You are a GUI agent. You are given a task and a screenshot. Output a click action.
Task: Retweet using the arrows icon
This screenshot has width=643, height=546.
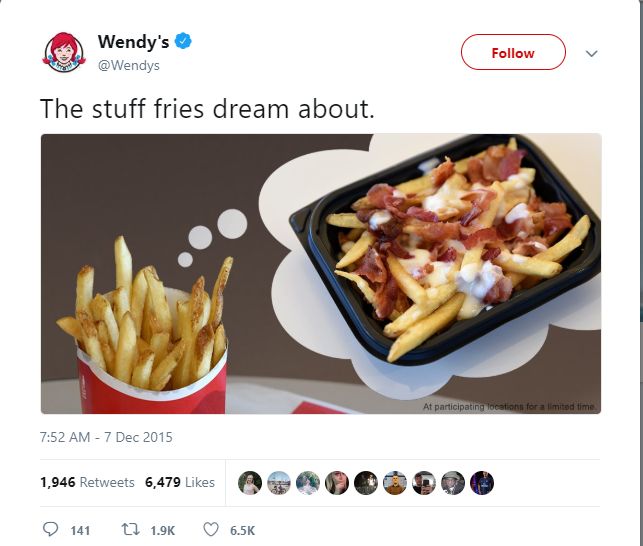(x=129, y=530)
